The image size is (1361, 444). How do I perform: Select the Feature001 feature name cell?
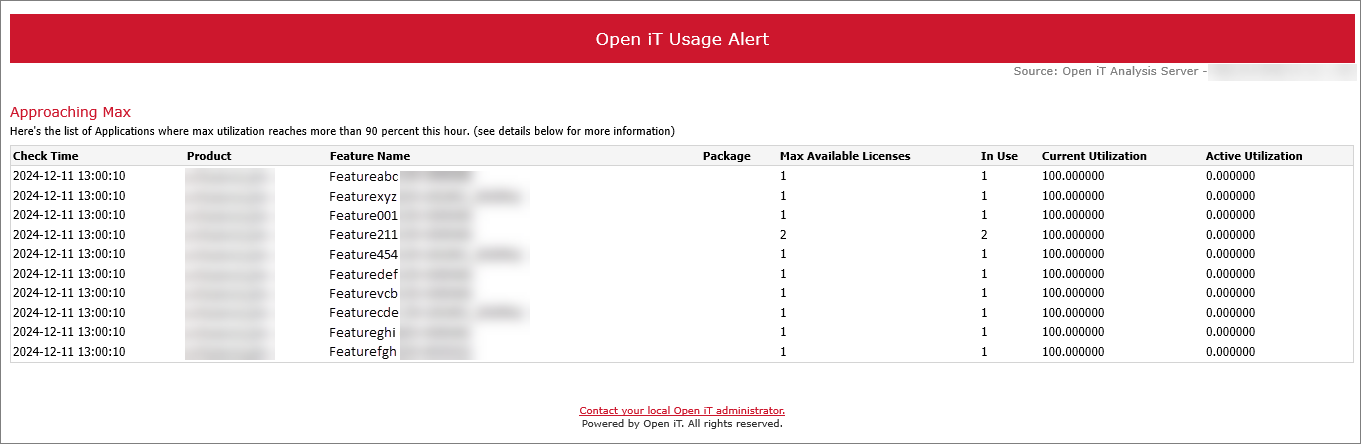(364, 215)
